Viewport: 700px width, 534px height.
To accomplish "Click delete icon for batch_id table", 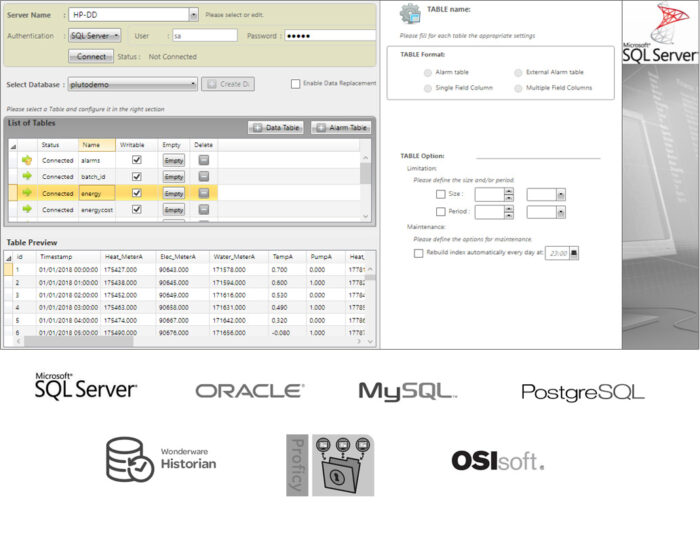I will [x=204, y=176].
